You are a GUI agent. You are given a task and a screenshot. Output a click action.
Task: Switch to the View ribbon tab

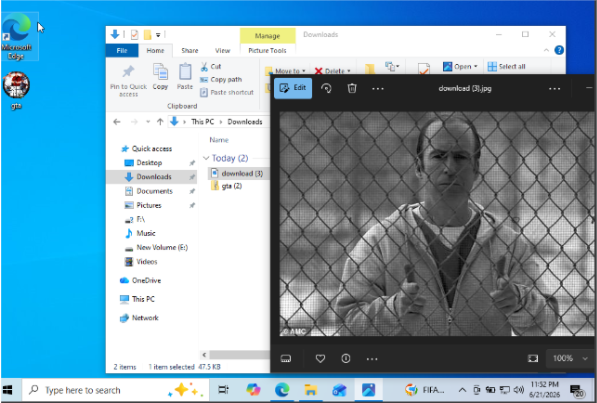(222, 50)
